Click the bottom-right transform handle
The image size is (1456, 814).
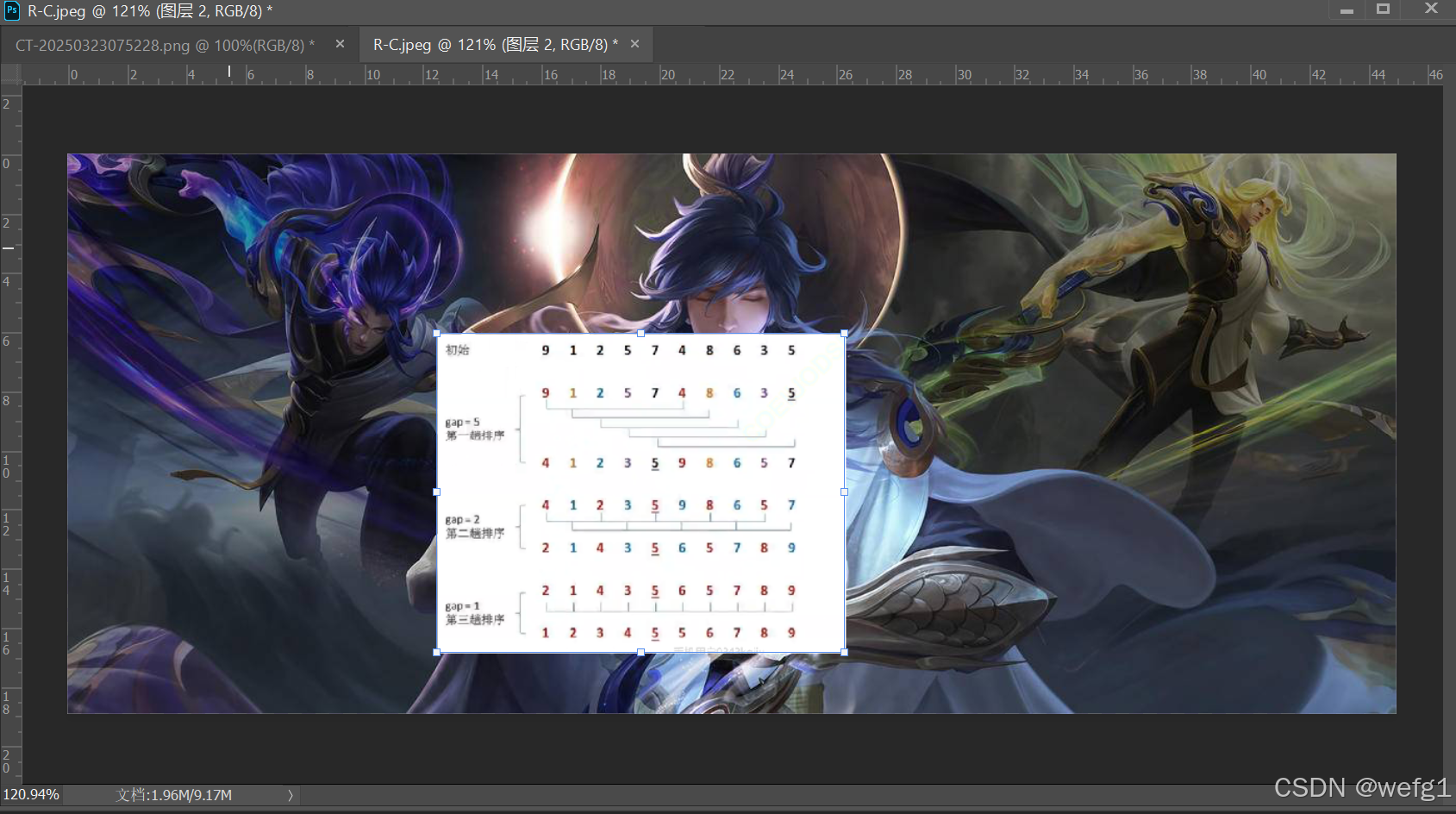click(844, 653)
